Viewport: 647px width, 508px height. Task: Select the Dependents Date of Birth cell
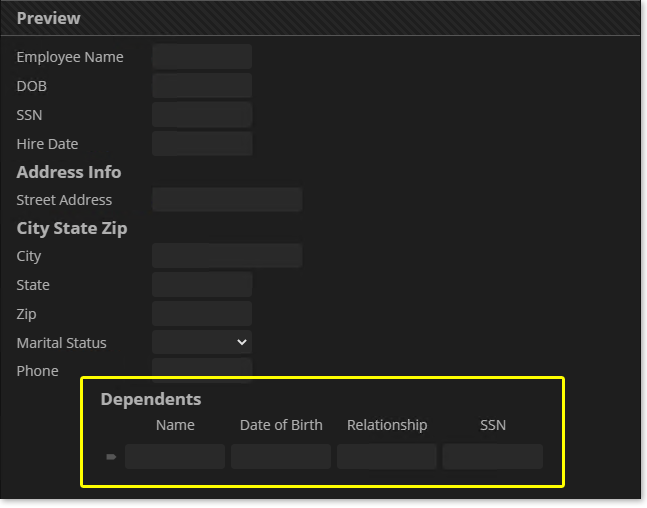(x=281, y=457)
